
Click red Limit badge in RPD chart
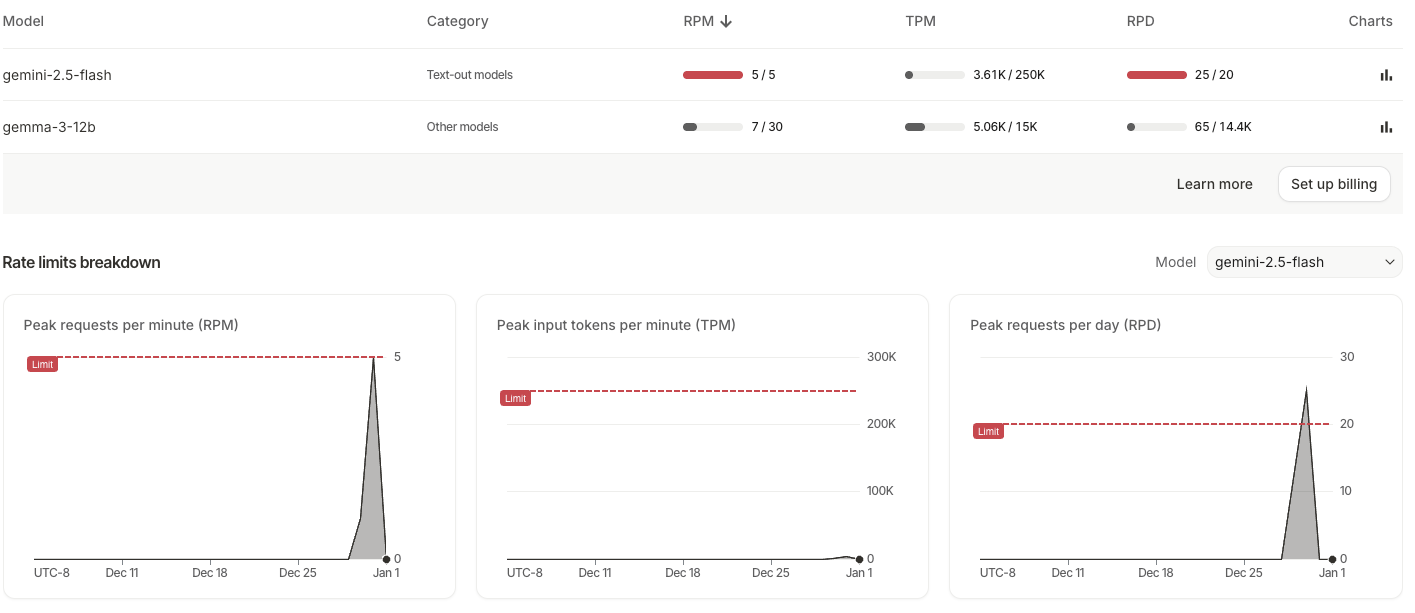(x=988, y=432)
